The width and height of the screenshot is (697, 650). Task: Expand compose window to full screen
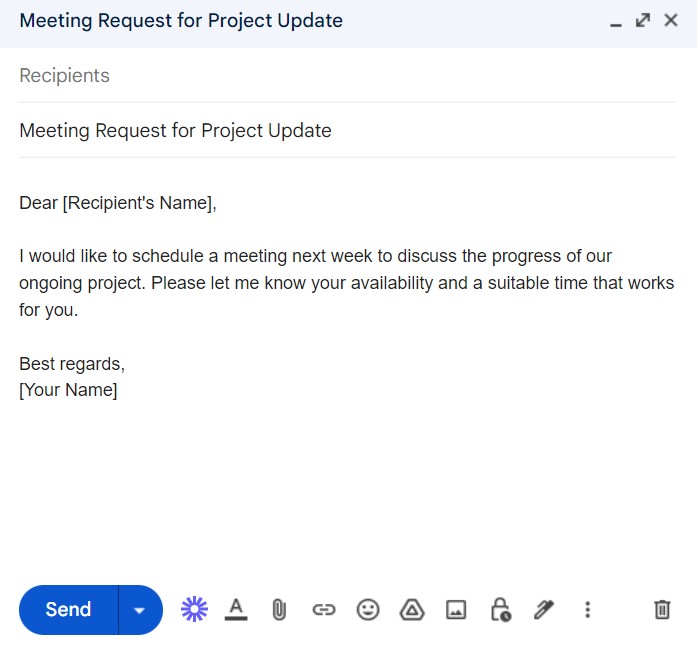click(643, 20)
